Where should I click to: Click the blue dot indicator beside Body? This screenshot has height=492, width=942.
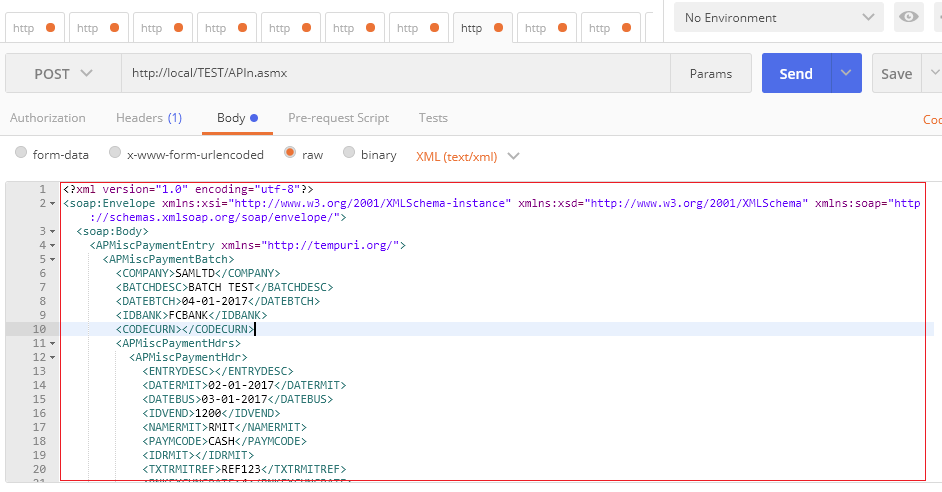(x=254, y=118)
